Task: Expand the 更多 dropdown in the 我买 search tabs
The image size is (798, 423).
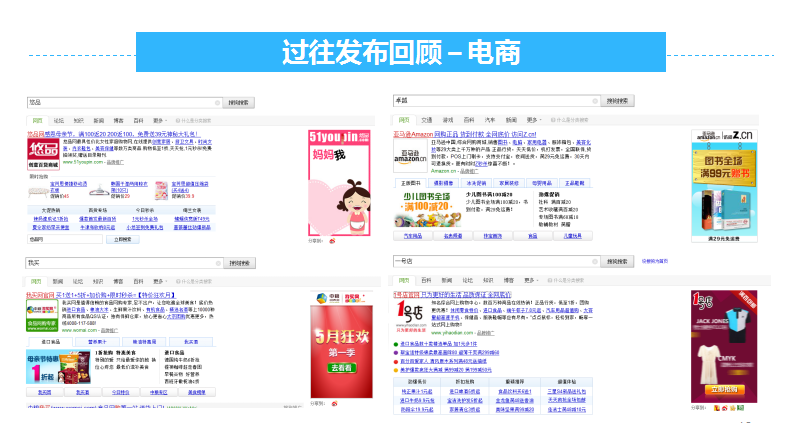Action: click(160, 281)
